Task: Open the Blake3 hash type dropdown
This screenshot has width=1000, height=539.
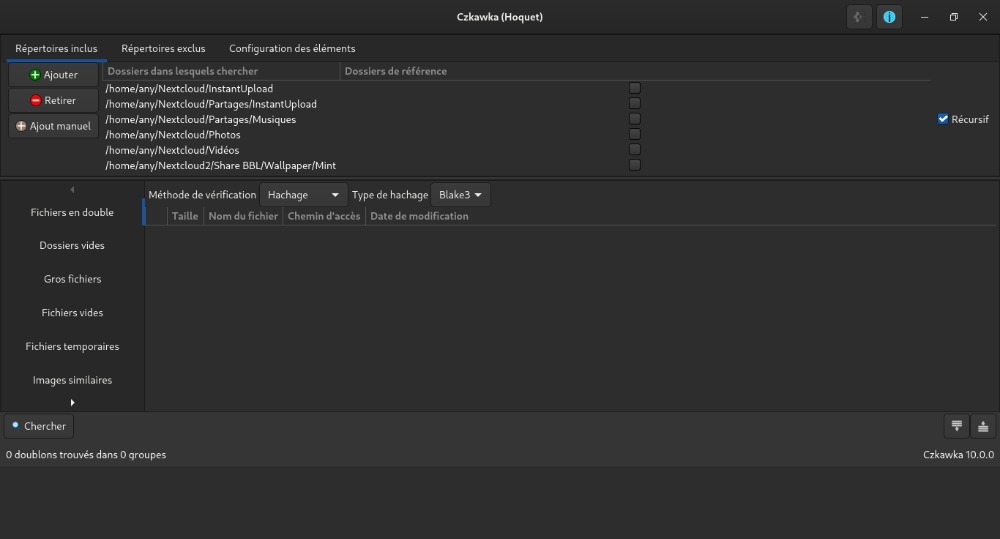Action: 461,195
